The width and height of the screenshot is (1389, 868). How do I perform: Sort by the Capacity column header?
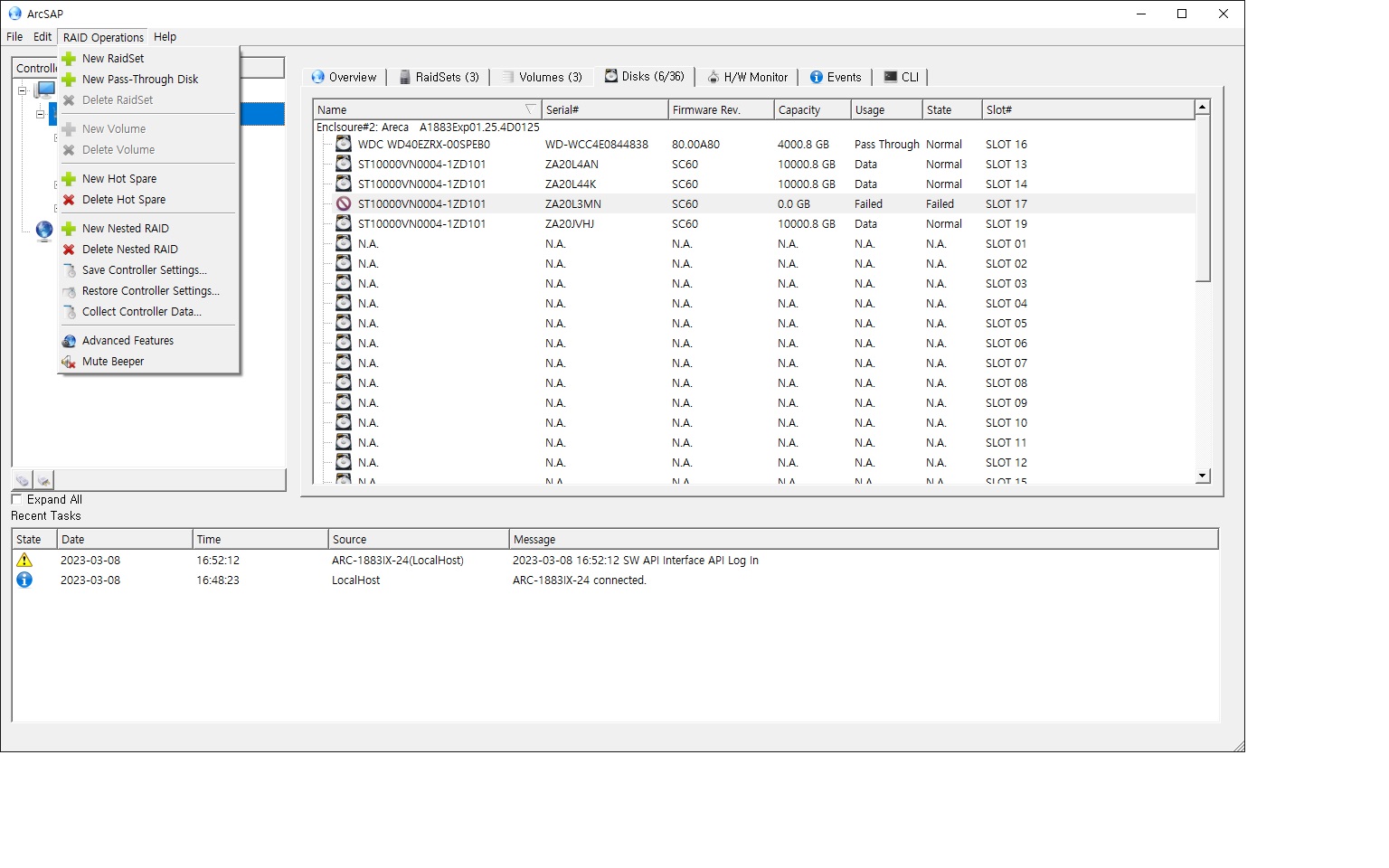pyautogui.click(x=812, y=109)
